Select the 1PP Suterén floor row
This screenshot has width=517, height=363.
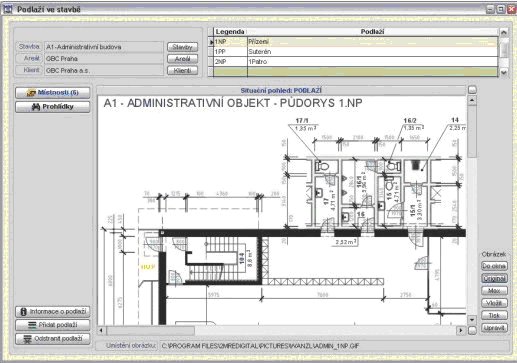click(x=356, y=52)
